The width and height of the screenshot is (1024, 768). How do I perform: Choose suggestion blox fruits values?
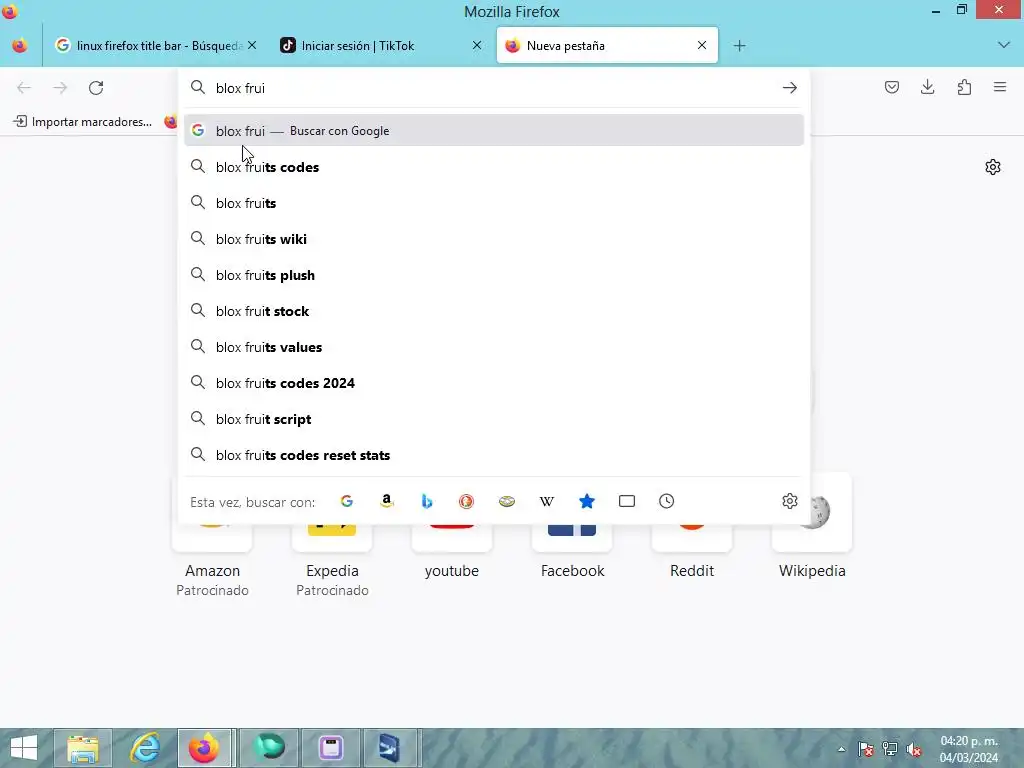click(494, 347)
